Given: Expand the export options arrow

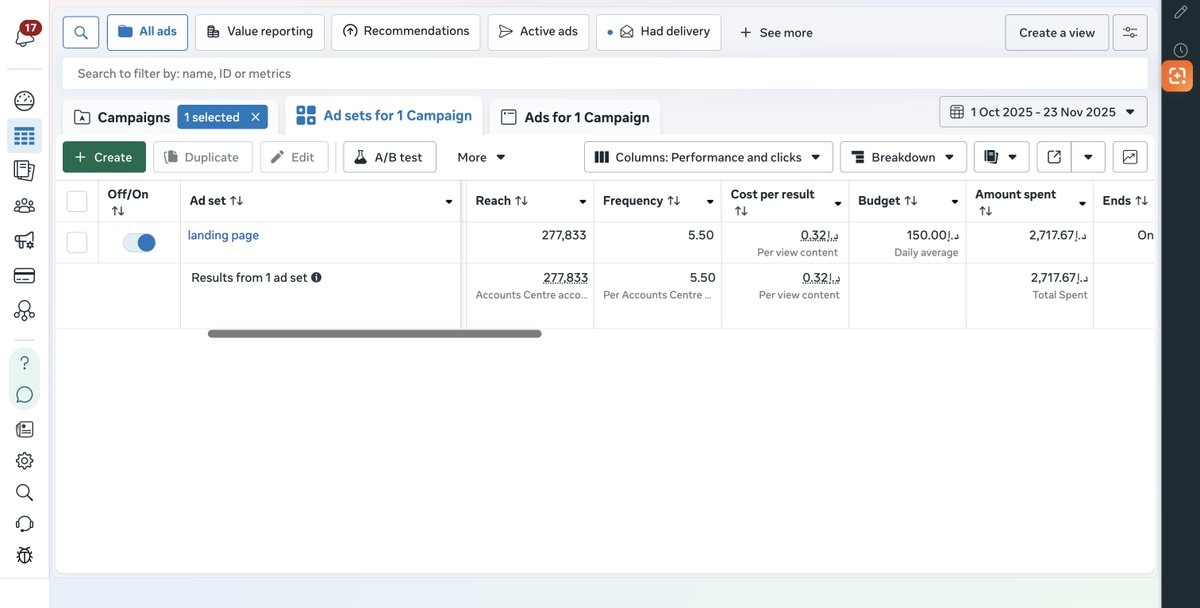Looking at the screenshot, I should click(x=1088, y=157).
